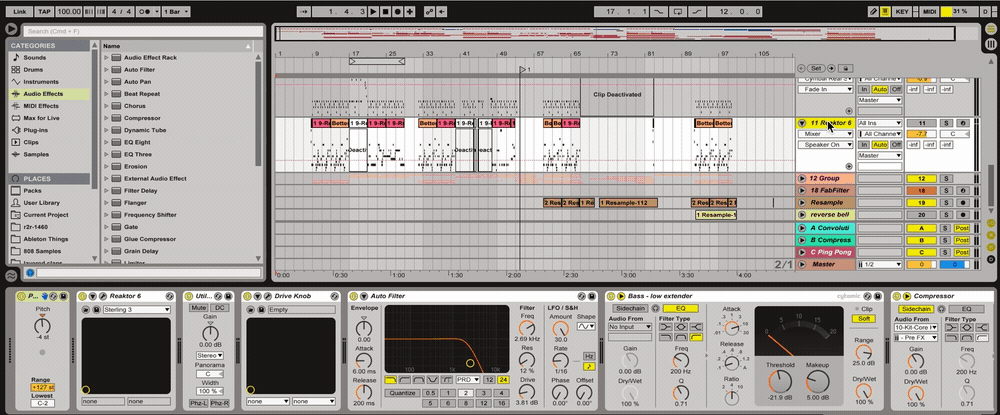Viewport: 1000px width, 415px height.
Task: Select the 1 Resample-112 clip
Action: (x=628, y=203)
